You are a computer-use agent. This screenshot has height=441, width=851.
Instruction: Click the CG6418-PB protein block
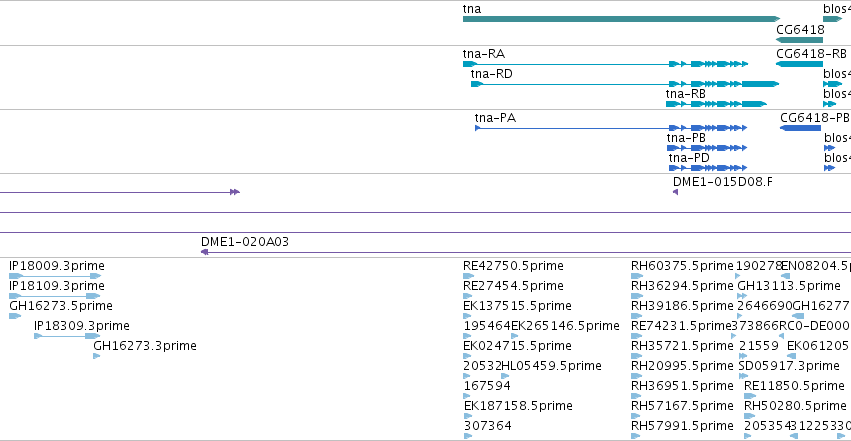801,128
